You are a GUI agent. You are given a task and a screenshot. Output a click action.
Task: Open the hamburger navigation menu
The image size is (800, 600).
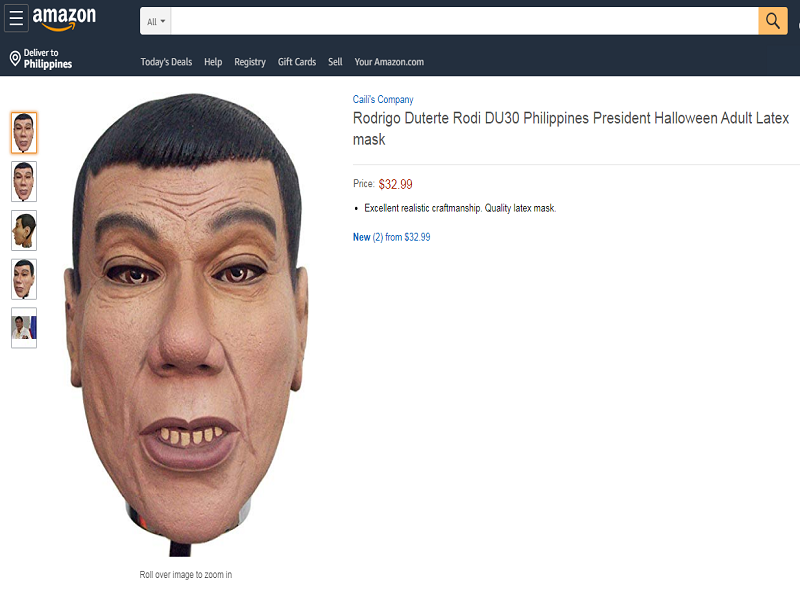coord(16,17)
